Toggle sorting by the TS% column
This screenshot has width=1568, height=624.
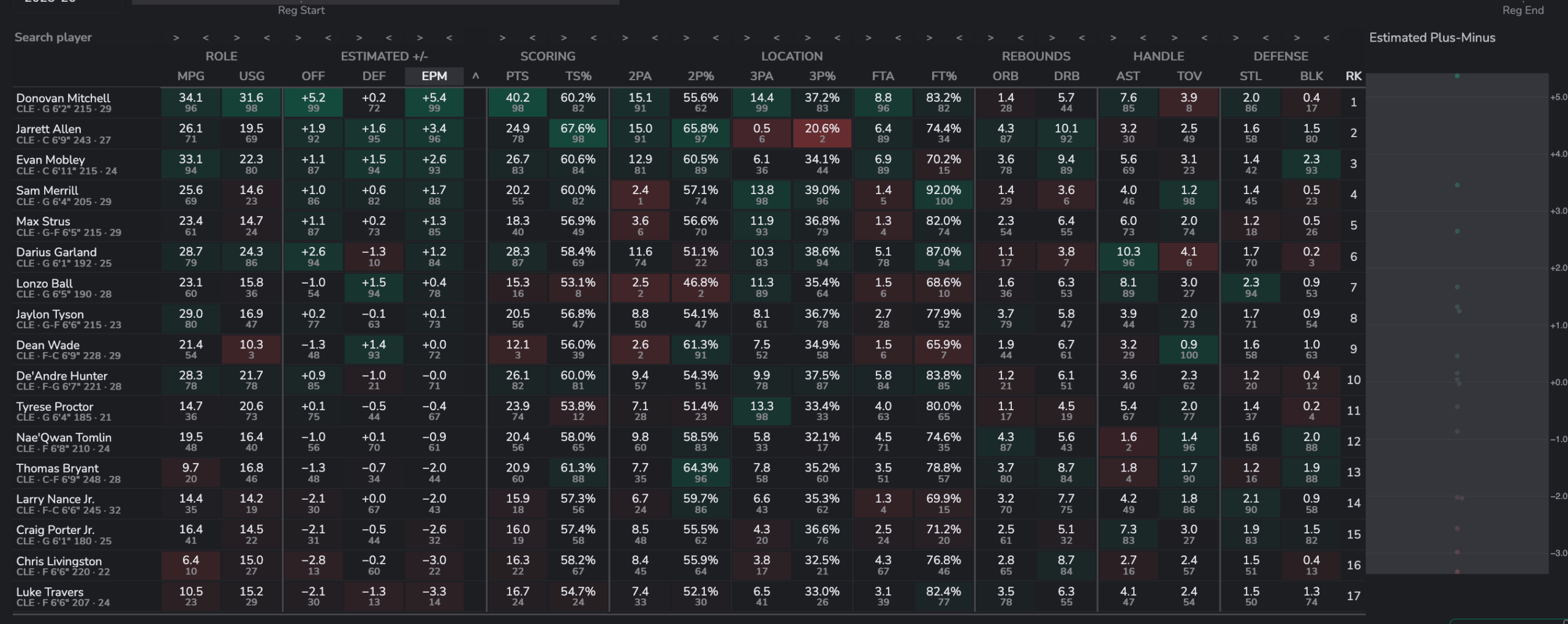[x=578, y=77]
